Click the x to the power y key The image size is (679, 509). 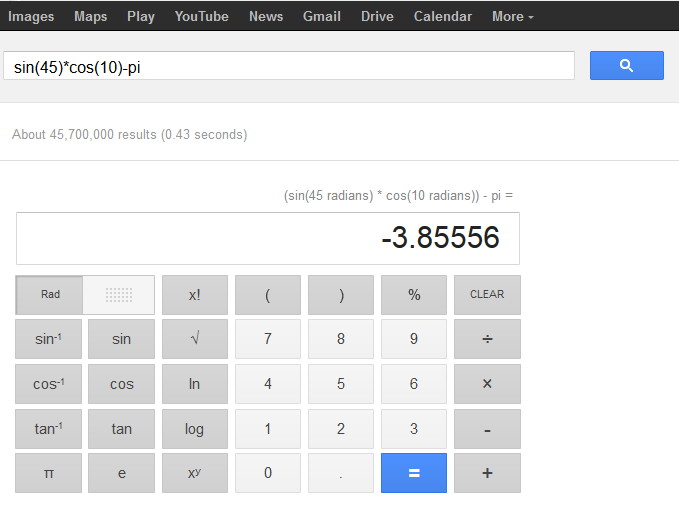[195, 473]
